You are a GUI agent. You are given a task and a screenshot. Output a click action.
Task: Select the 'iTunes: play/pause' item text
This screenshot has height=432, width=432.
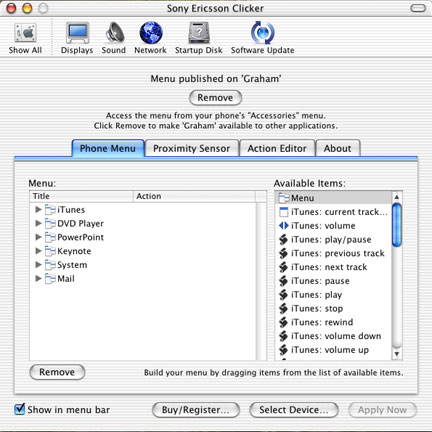pyautogui.click(x=331, y=240)
